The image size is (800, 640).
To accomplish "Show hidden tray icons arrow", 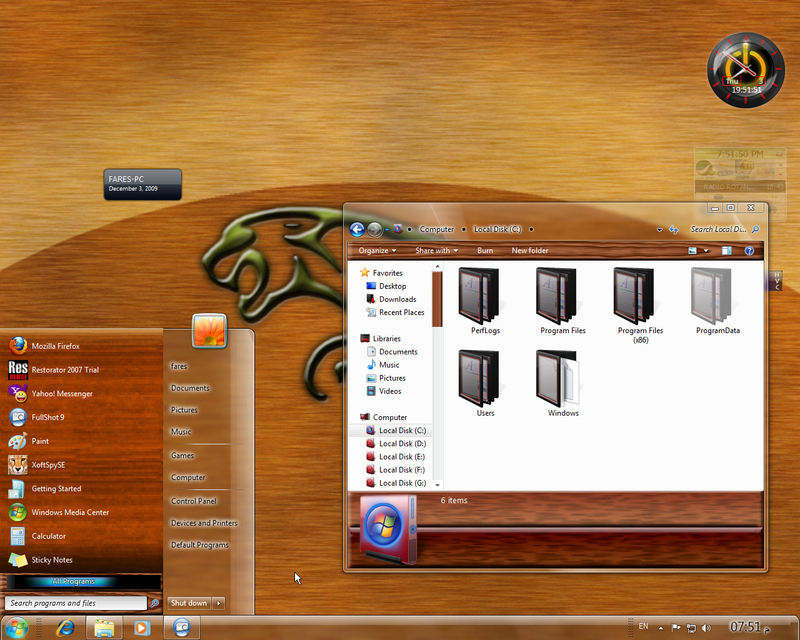I will (661, 628).
